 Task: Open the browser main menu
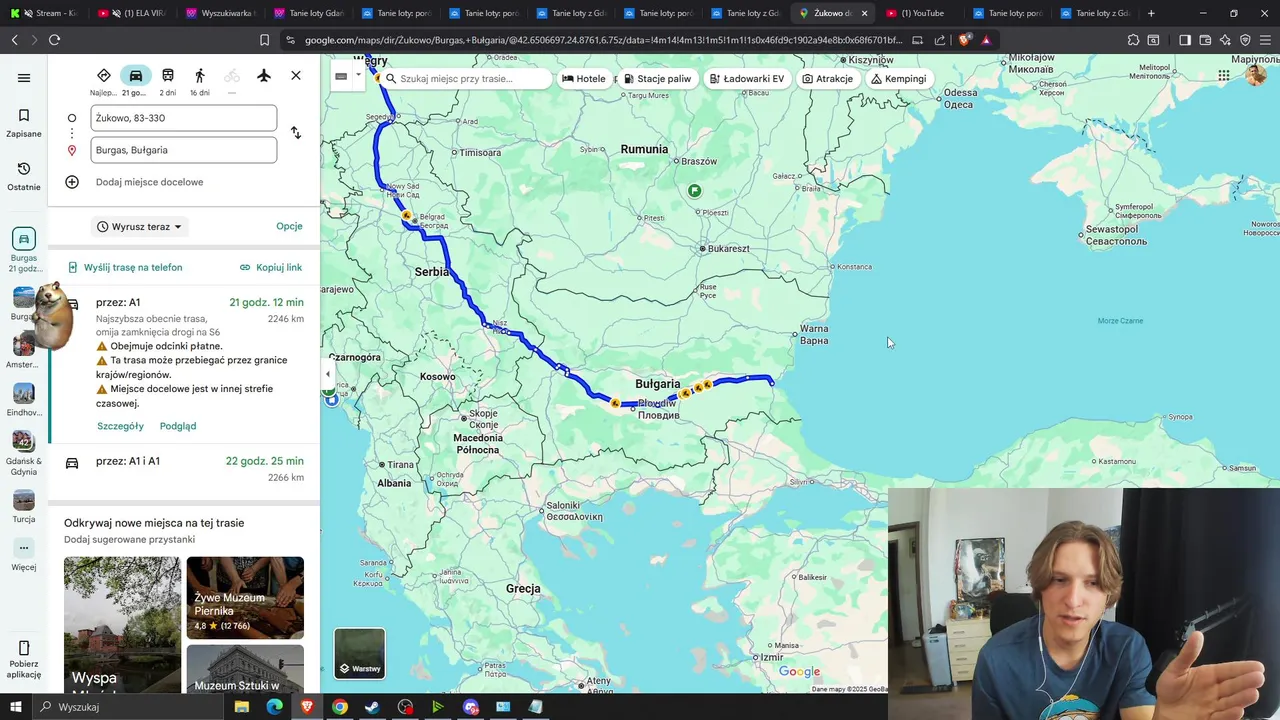(1266, 40)
